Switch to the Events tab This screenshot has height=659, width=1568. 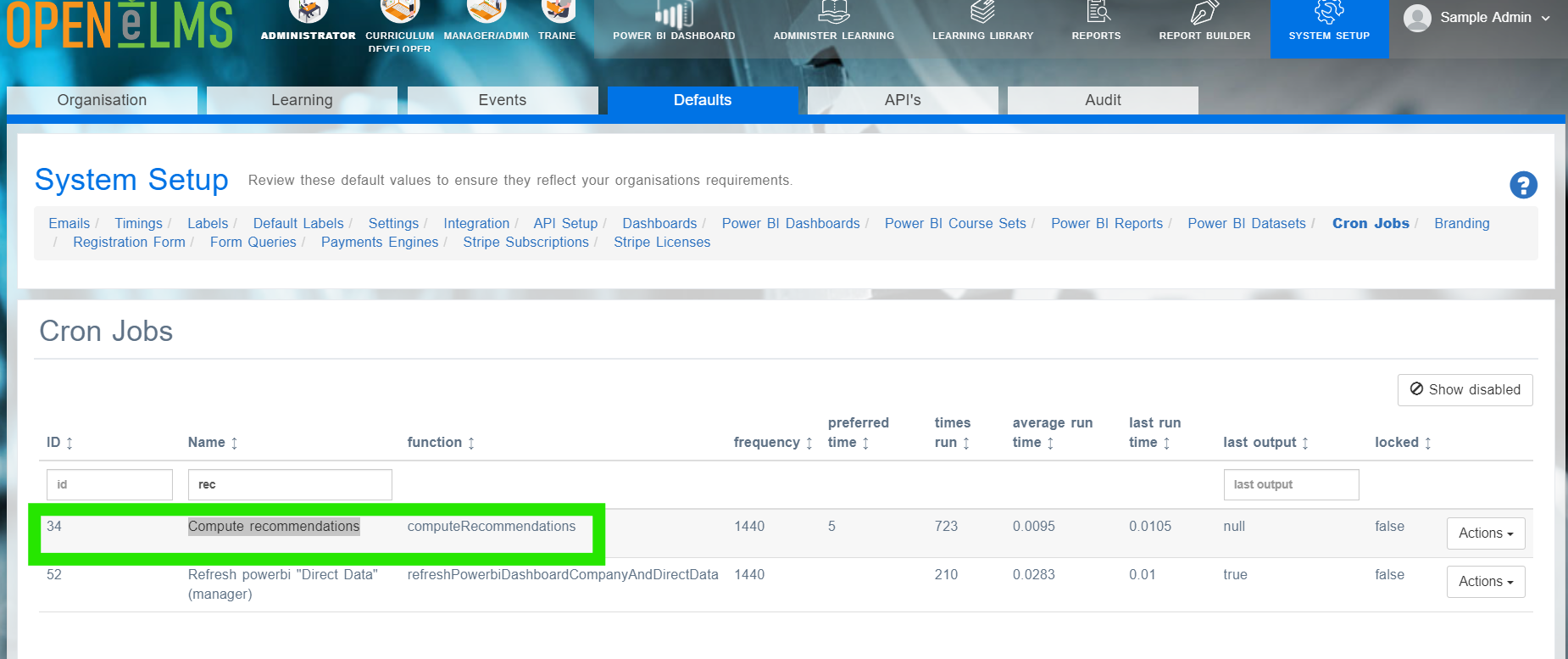point(503,100)
